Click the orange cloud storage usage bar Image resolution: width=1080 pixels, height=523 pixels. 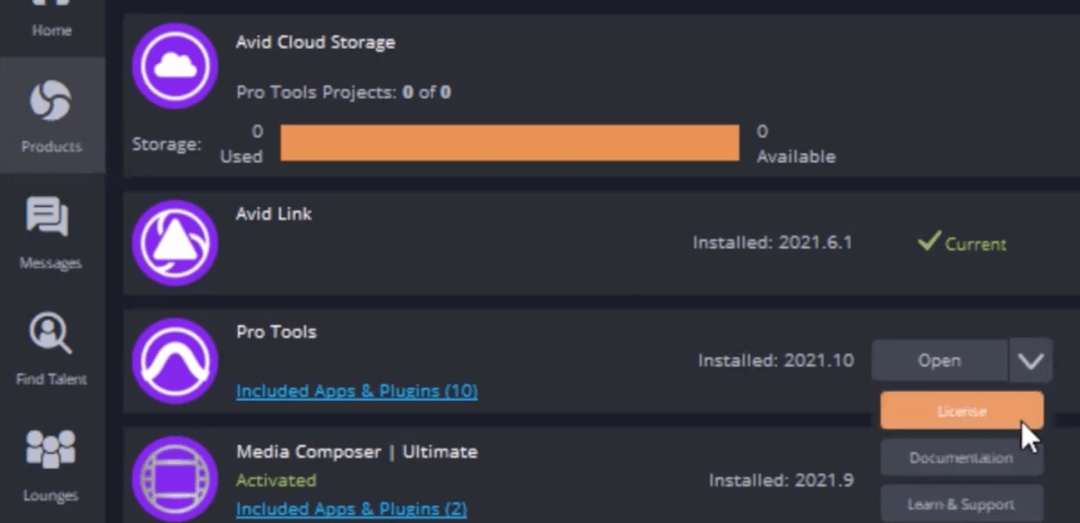[509, 143]
